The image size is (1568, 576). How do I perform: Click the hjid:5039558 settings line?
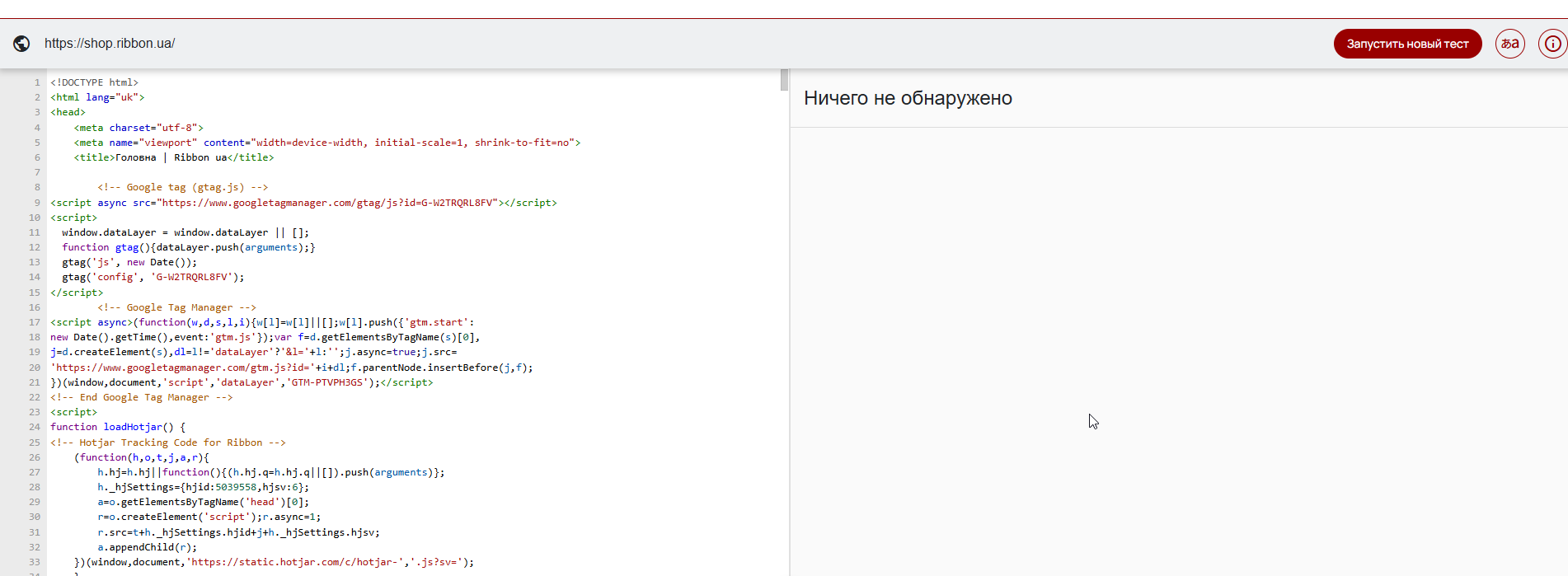[203, 487]
